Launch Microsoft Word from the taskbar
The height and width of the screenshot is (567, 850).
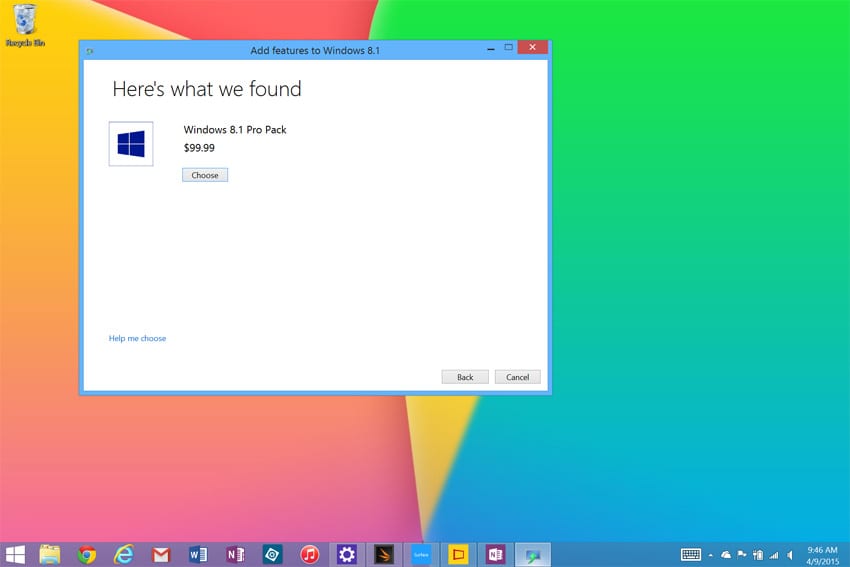pyautogui.click(x=198, y=555)
